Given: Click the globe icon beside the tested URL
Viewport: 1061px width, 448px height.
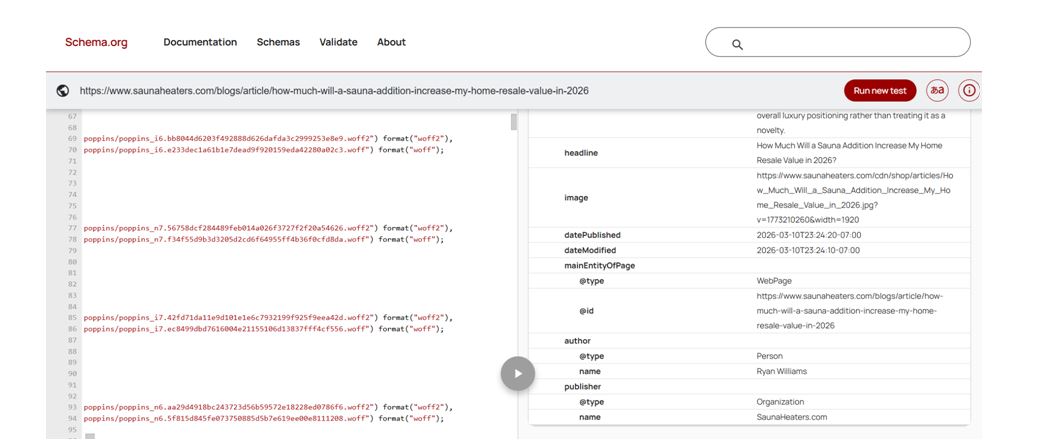Looking at the screenshot, I should pos(63,91).
